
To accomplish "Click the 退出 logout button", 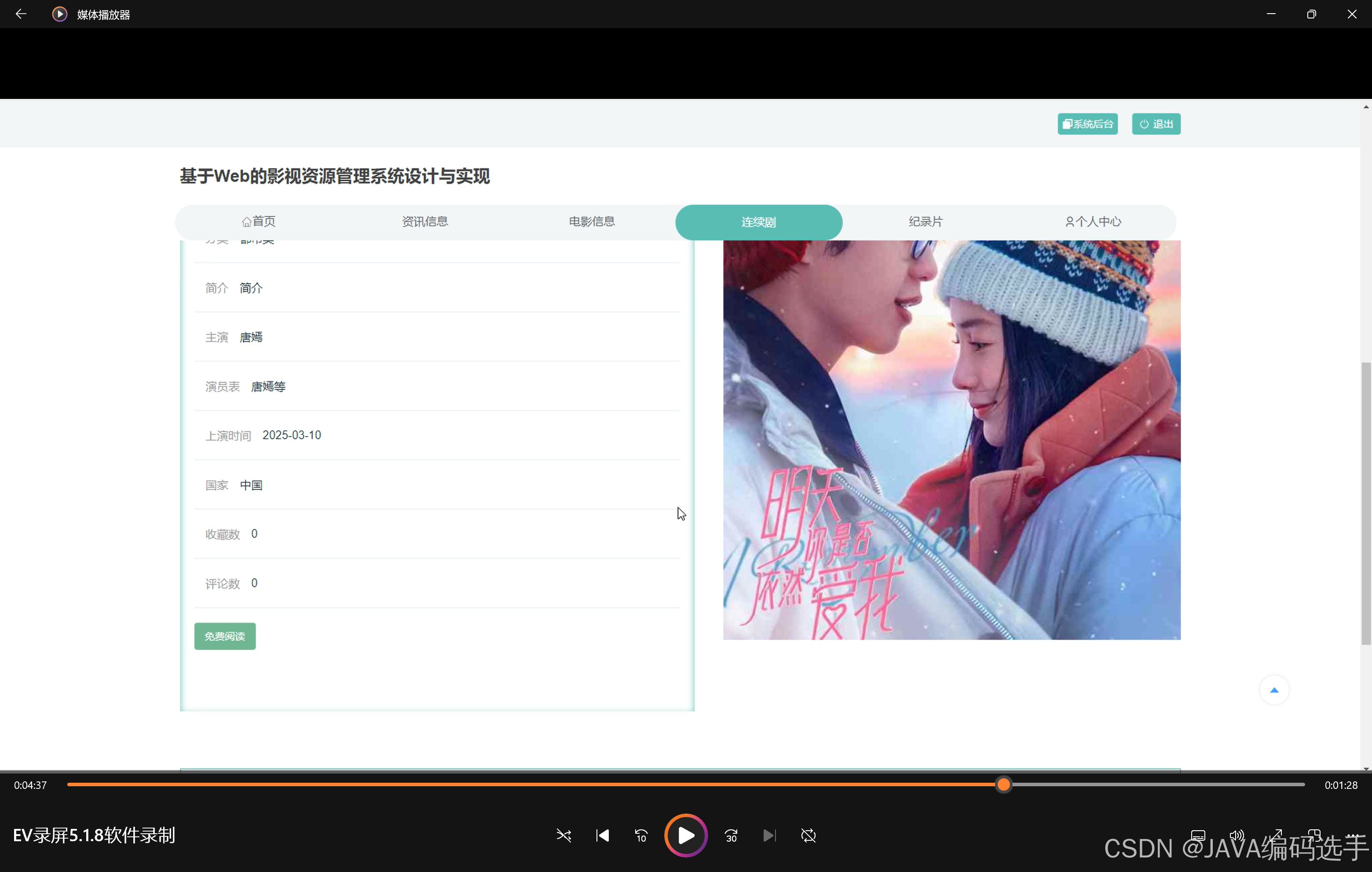I will 1156,124.
